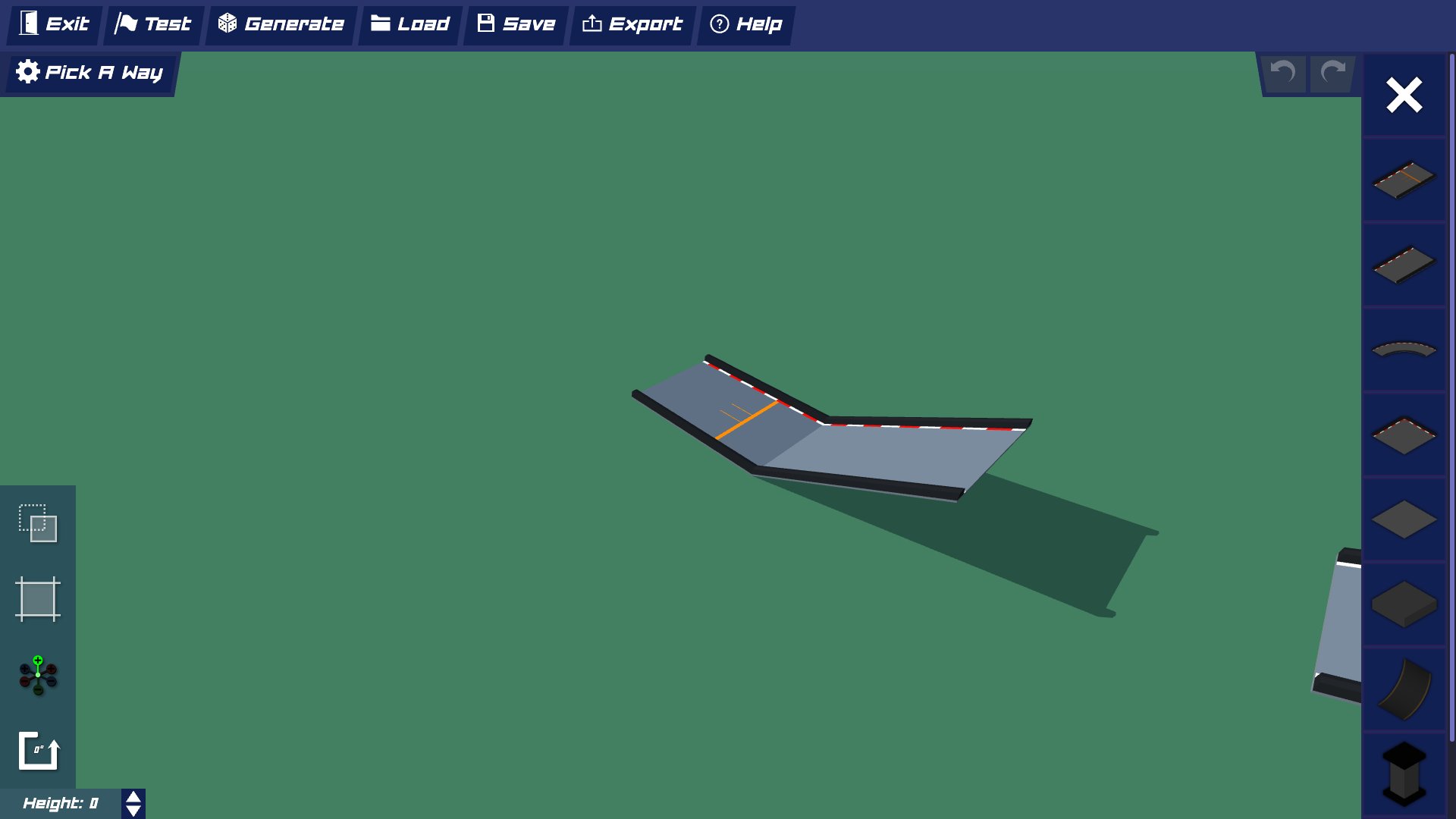The width and height of the screenshot is (1456, 819).
Task: Select the banked curve ramp piece
Action: tap(1404, 689)
